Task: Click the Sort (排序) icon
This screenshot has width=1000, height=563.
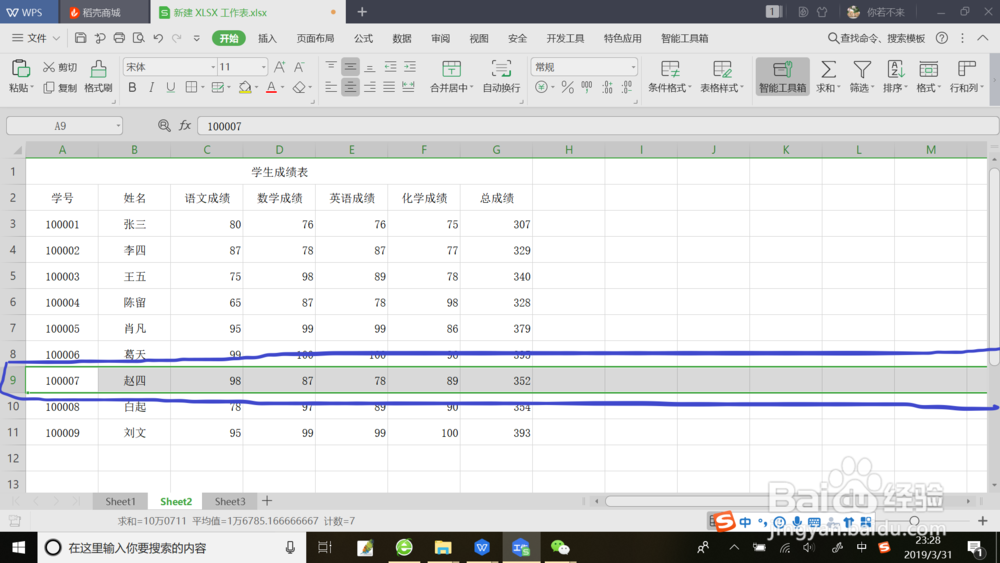Action: point(895,69)
